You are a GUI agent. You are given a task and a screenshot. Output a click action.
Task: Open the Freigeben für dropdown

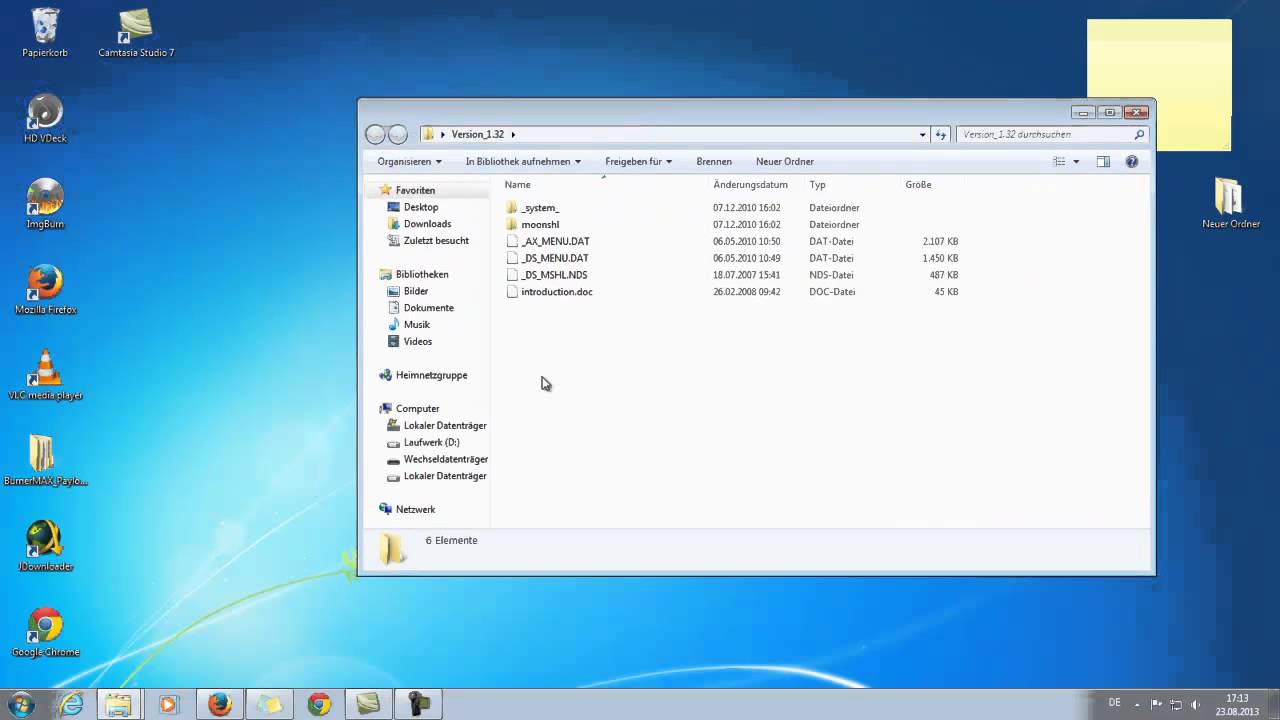(638, 161)
